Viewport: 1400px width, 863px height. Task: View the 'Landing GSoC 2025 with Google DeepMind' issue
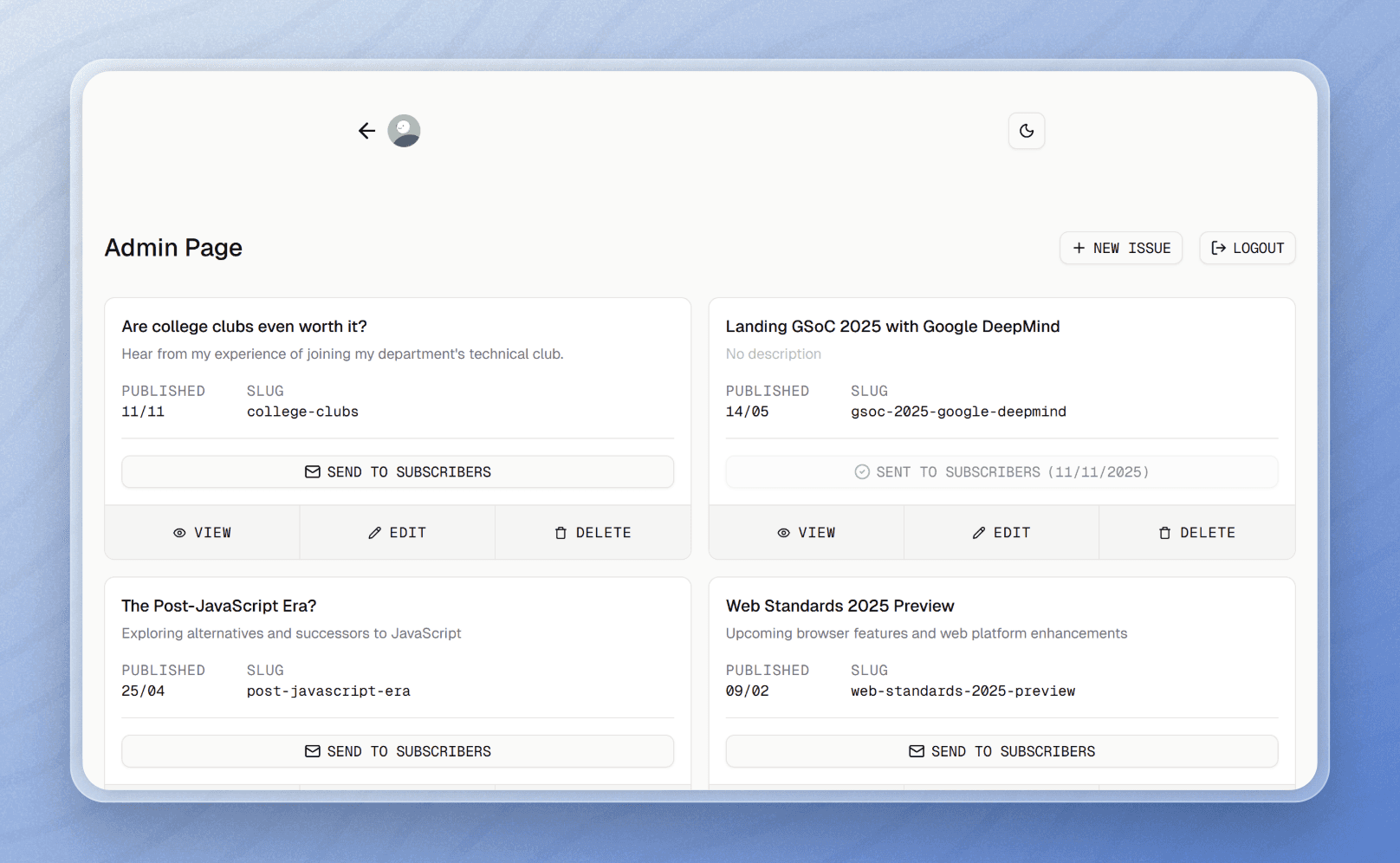pyautogui.click(x=806, y=532)
